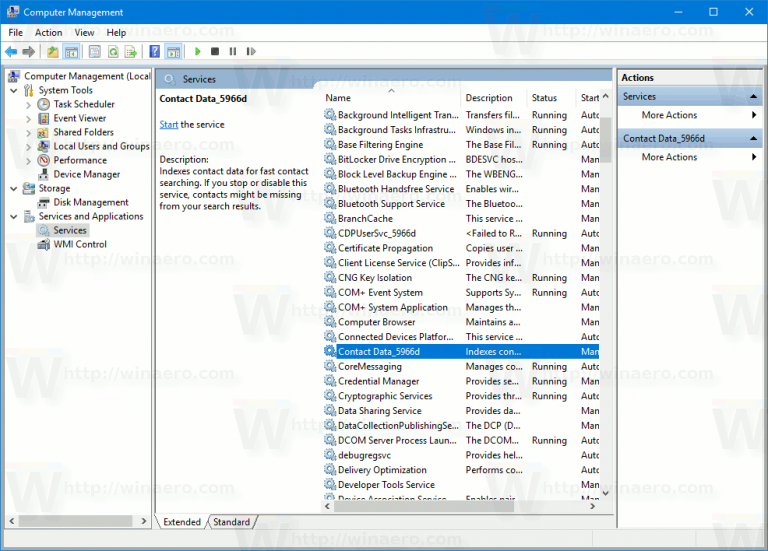Click the Back arrow in toolbar
Screen dimensions: 768x551
(x=12, y=51)
